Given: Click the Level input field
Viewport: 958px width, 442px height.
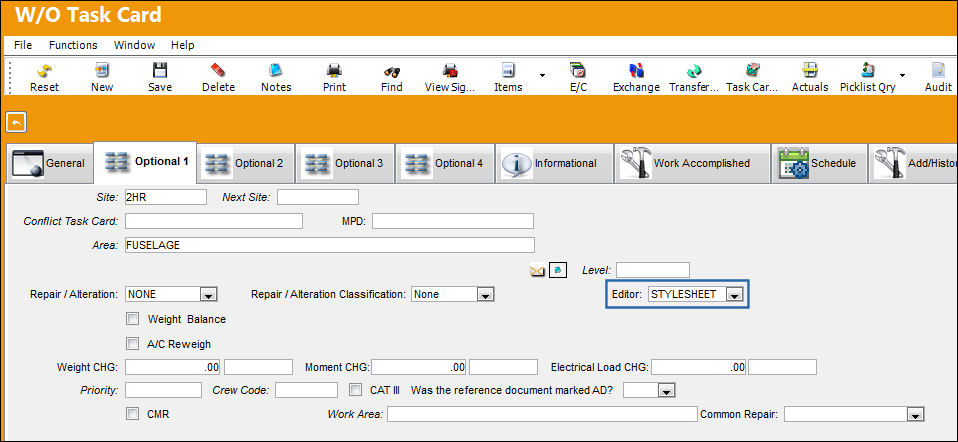Looking at the screenshot, I should click(x=653, y=270).
